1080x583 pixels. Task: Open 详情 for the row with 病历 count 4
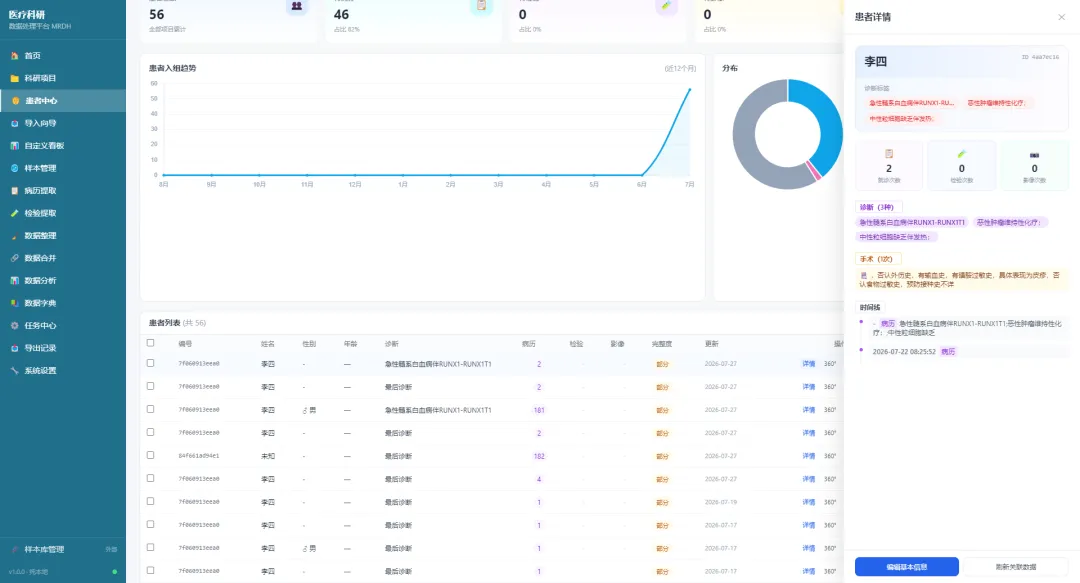pyautogui.click(x=809, y=479)
